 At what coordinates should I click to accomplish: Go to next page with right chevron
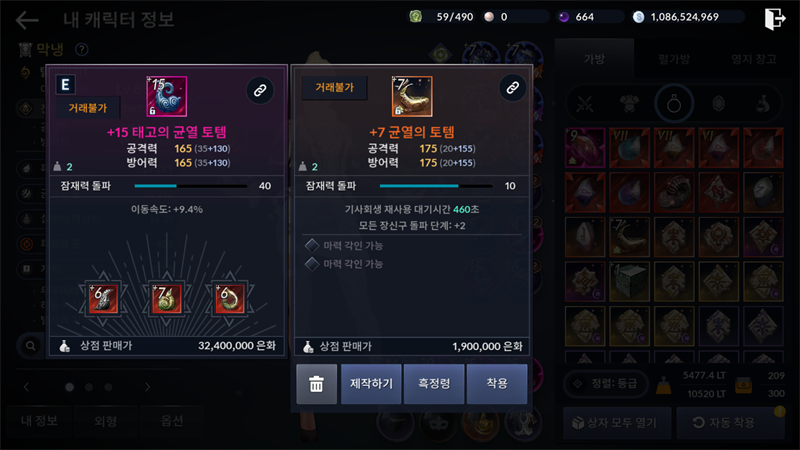click(147, 387)
